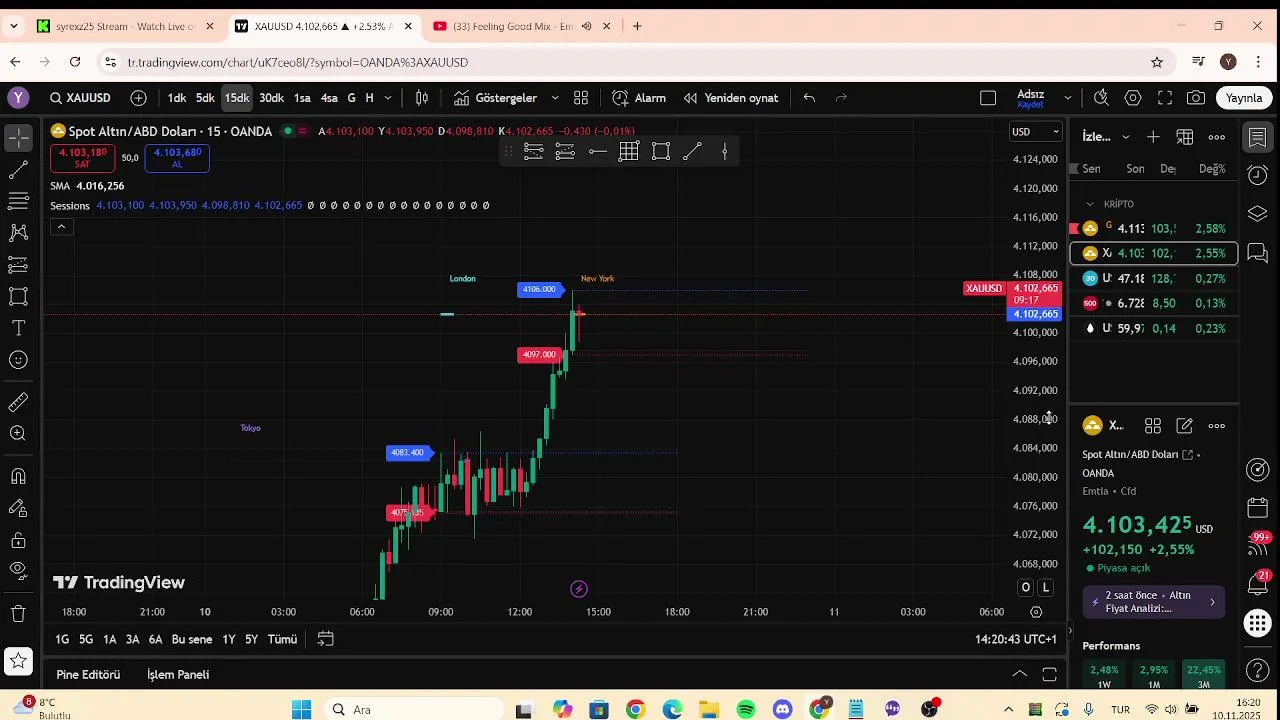Select the 6.728 S&P 500 watchlist row
Image resolution: width=1280 pixels, height=720 pixels.
pyautogui.click(x=1154, y=303)
